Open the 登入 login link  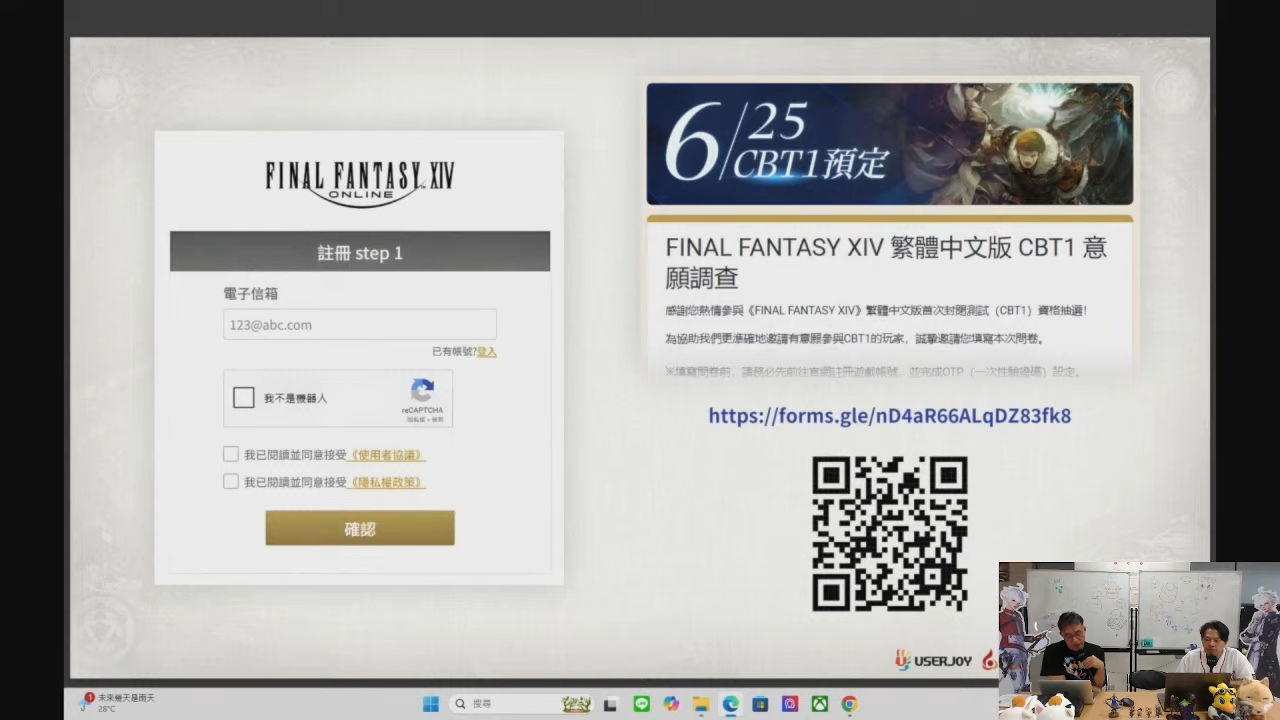pyautogui.click(x=487, y=351)
